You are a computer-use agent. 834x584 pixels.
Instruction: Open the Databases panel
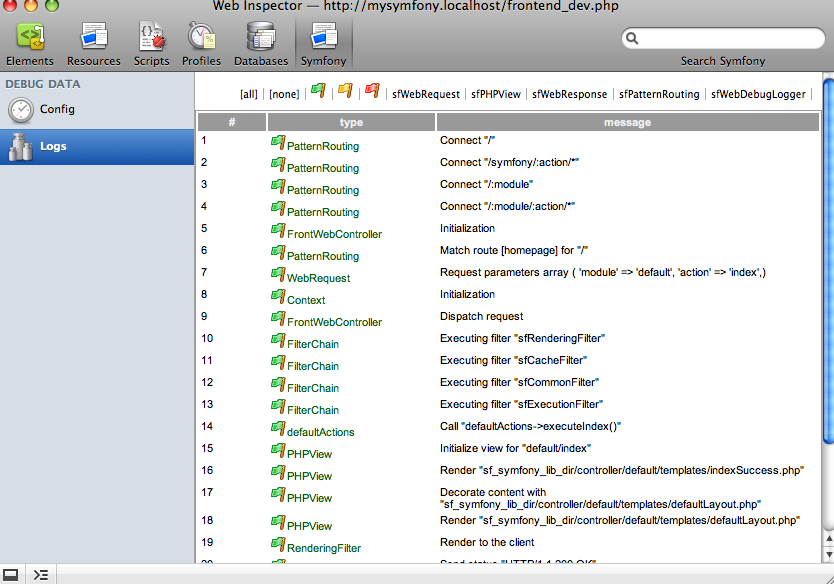[260, 43]
